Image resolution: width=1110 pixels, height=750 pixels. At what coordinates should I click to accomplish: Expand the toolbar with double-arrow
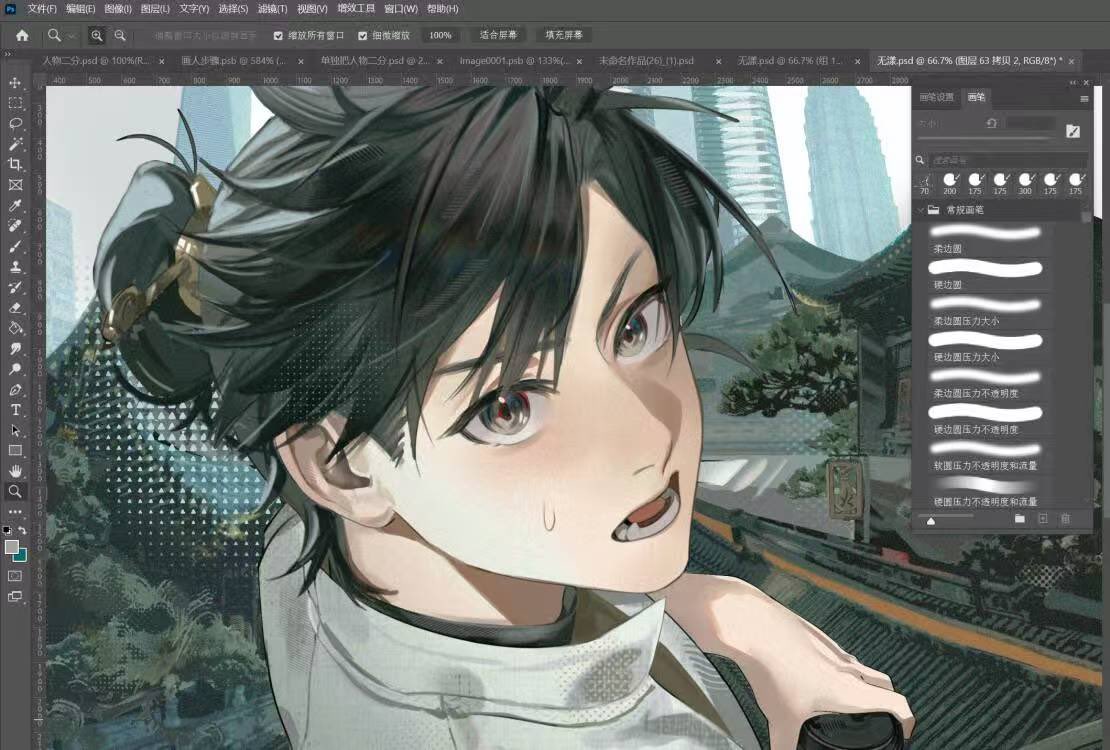point(8,54)
